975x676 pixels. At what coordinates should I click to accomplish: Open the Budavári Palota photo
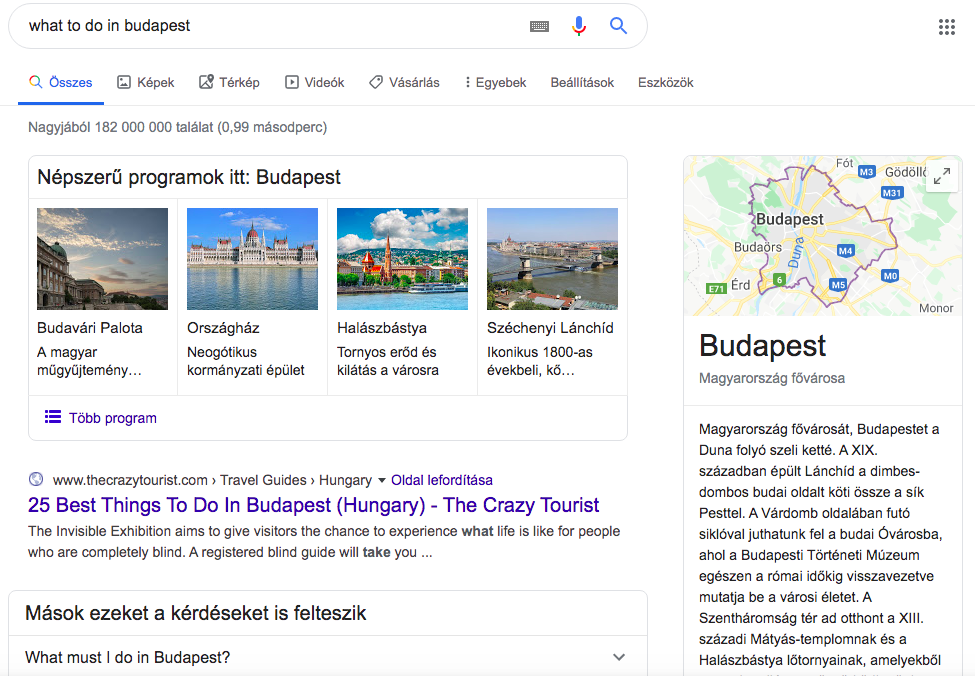(x=103, y=259)
